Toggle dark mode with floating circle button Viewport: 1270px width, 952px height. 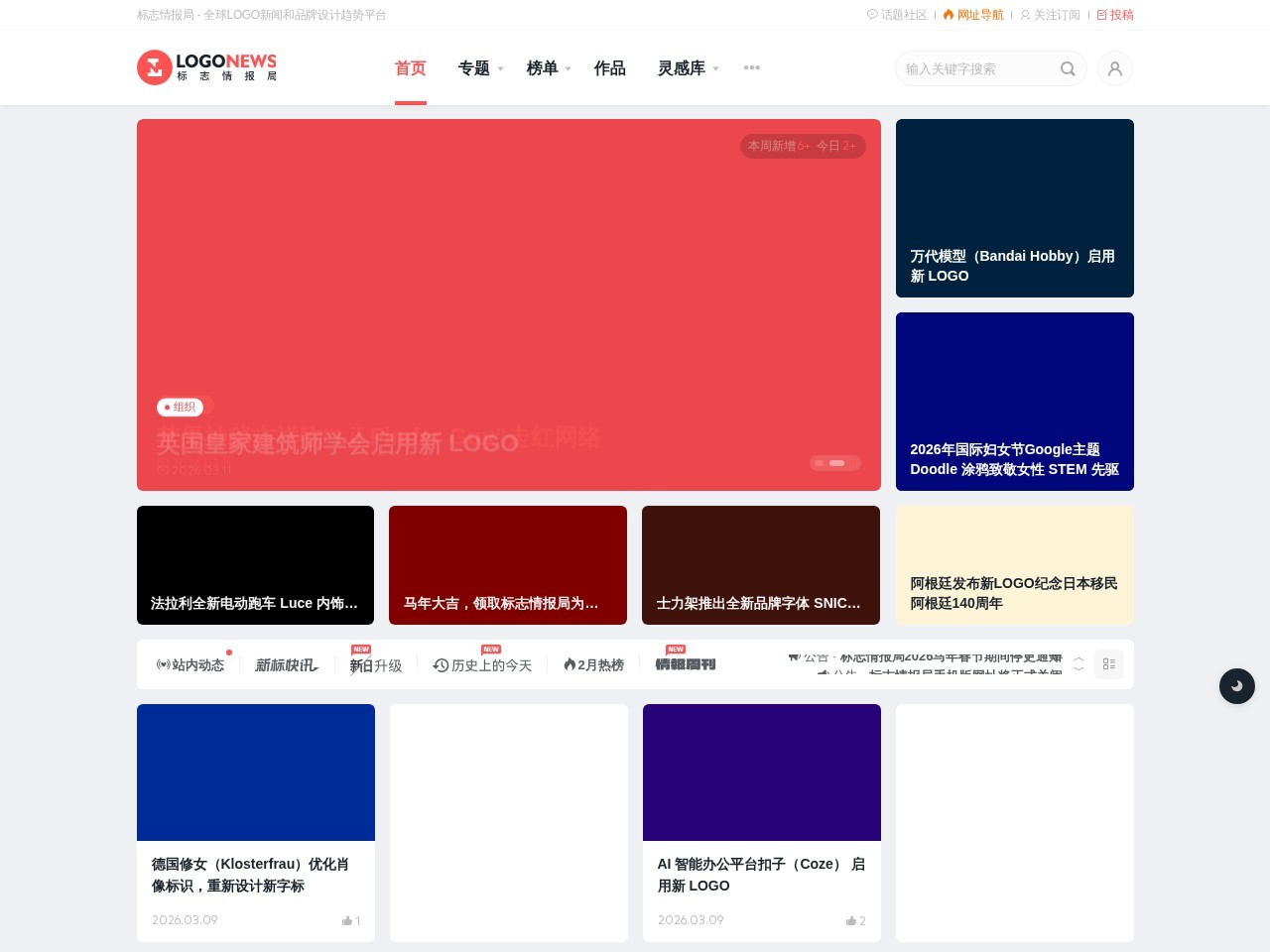pyautogui.click(x=1237, y=686)
